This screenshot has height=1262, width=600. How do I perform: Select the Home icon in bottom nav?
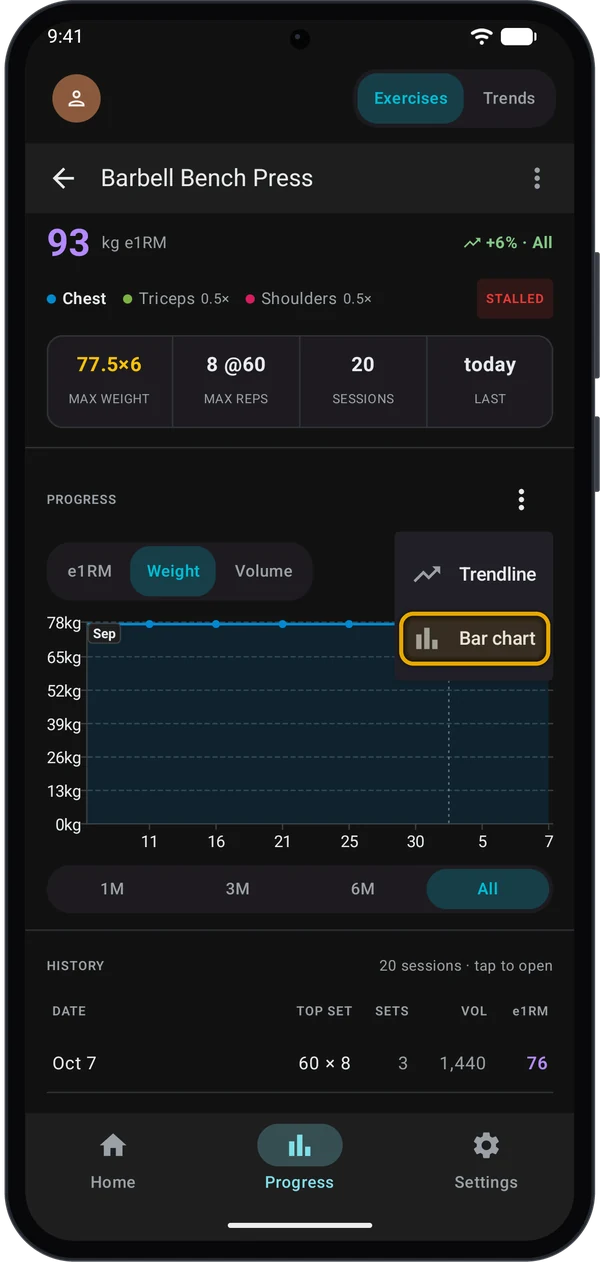(x=113, y=1145)
